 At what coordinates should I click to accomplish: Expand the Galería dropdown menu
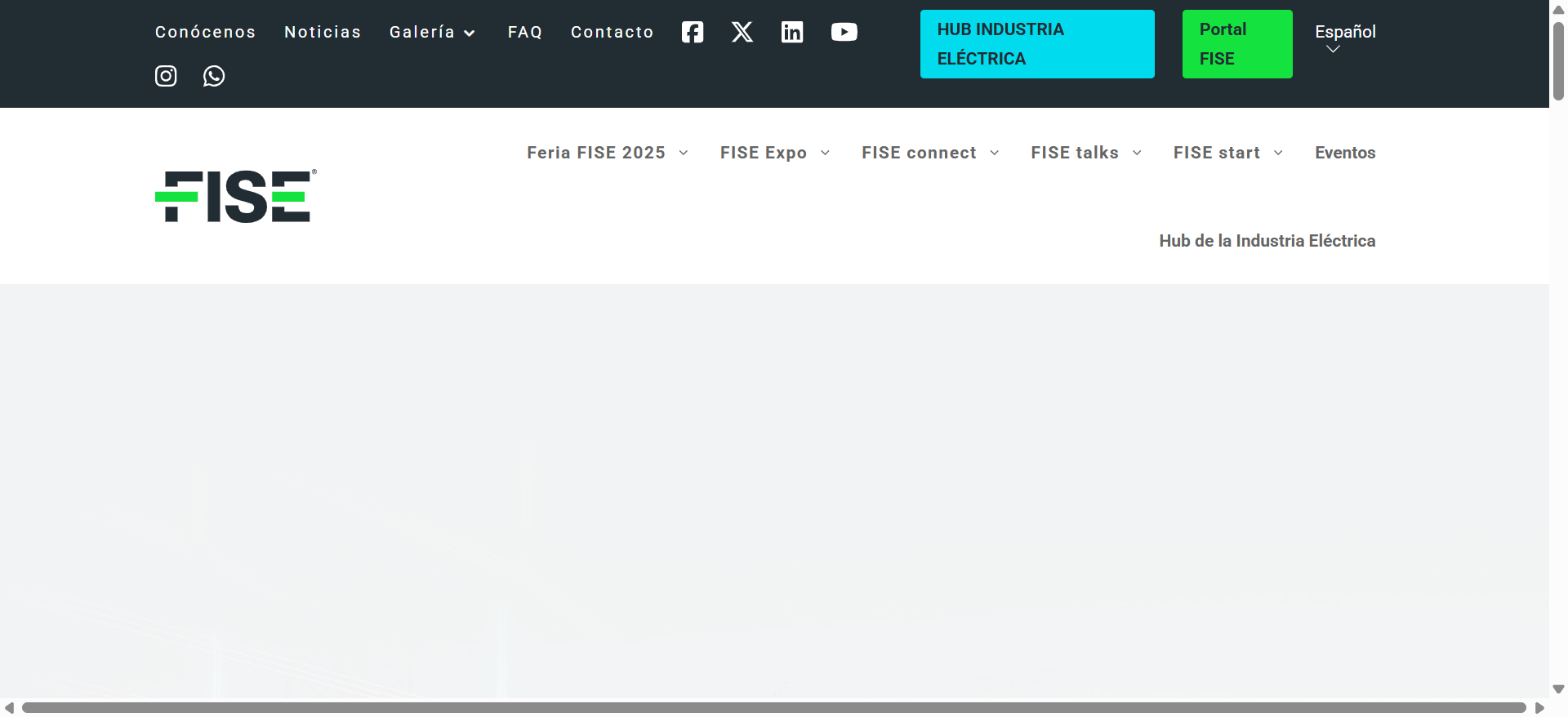click(x=433, y=32)
